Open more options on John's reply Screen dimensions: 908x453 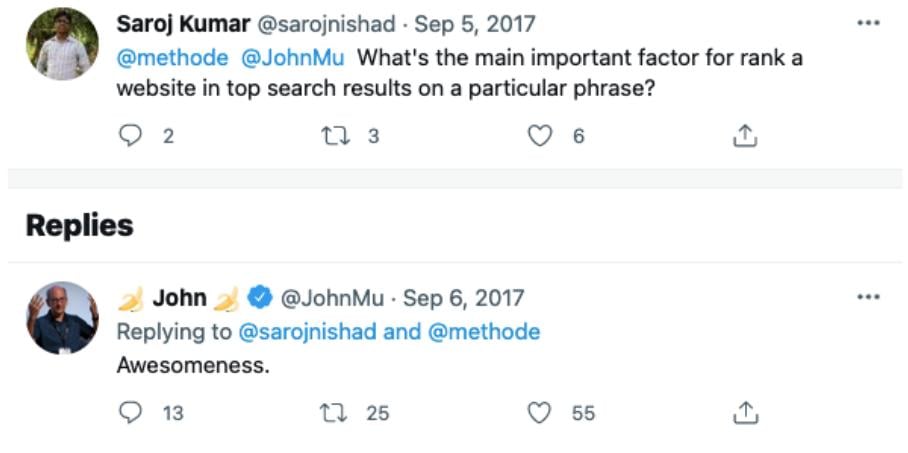click(x=868, y=297)
